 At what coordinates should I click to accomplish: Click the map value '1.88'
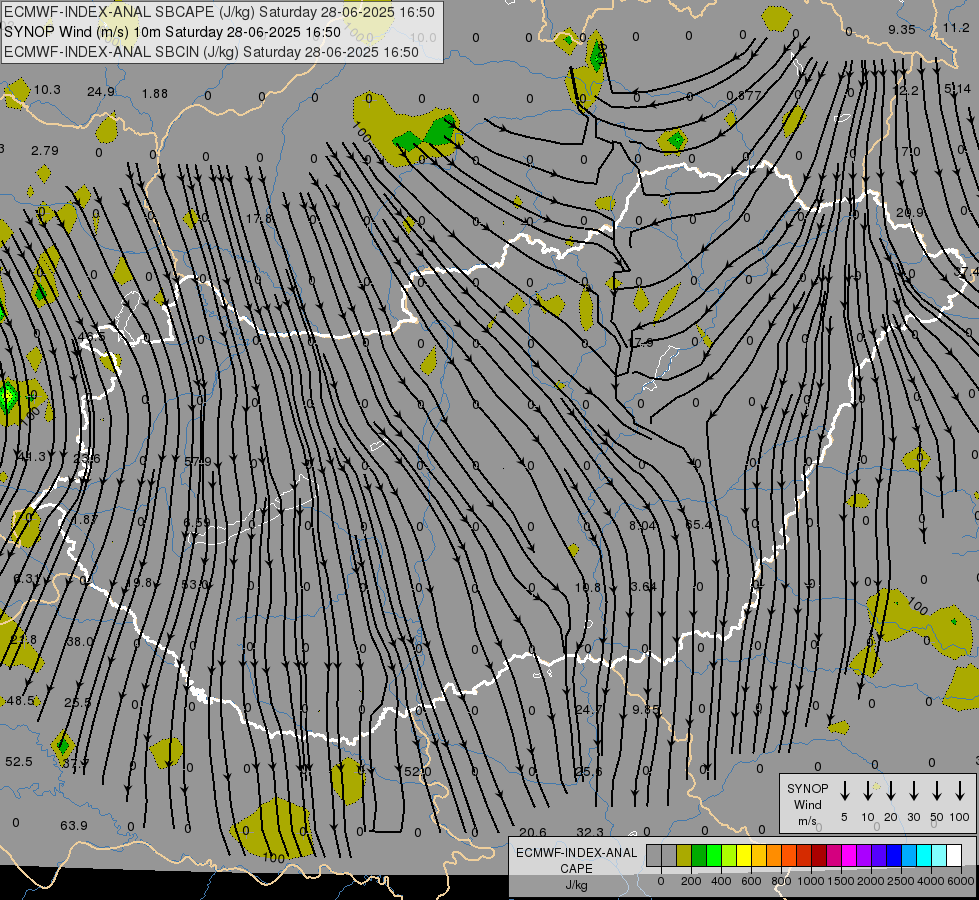pos(154,94)
